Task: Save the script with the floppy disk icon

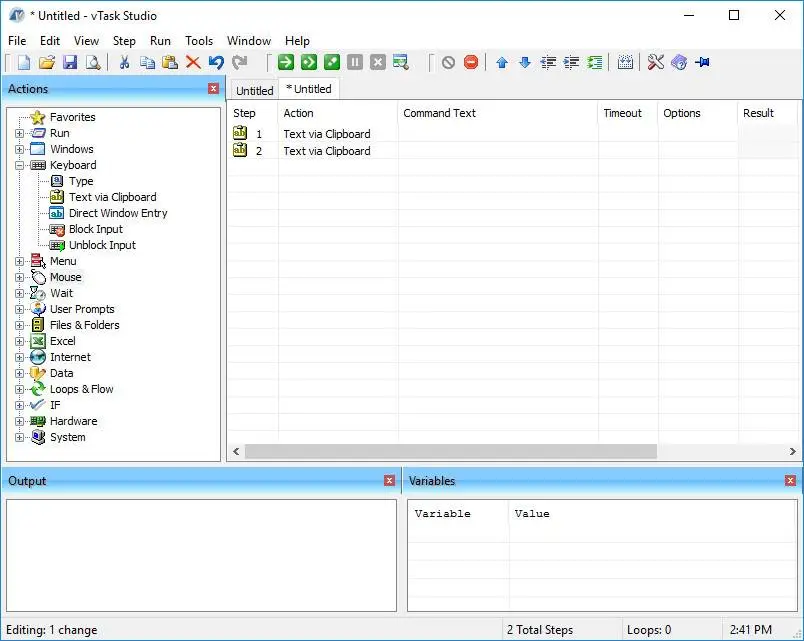Action: point(70,63)
